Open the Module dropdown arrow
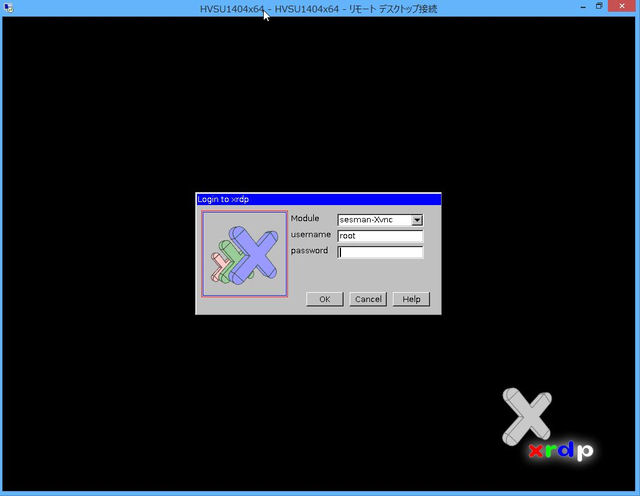Image resolution: width=640 pixels, height=496 pixels. pos(416,220)
